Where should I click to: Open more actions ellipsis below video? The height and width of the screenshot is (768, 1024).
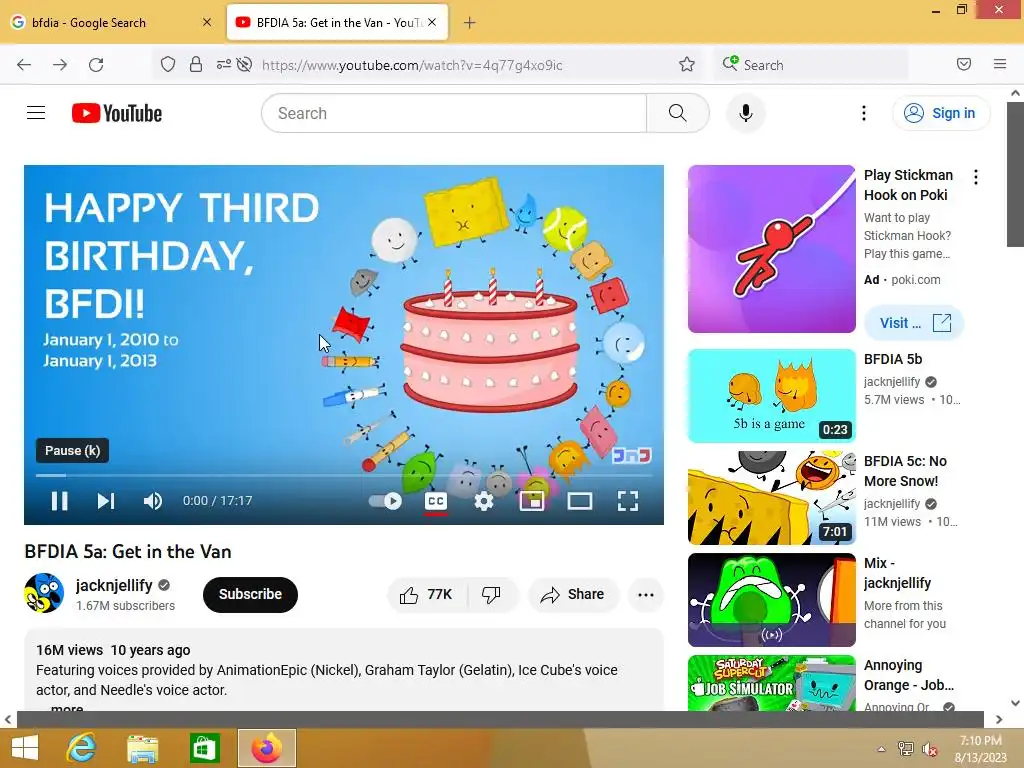646,594
